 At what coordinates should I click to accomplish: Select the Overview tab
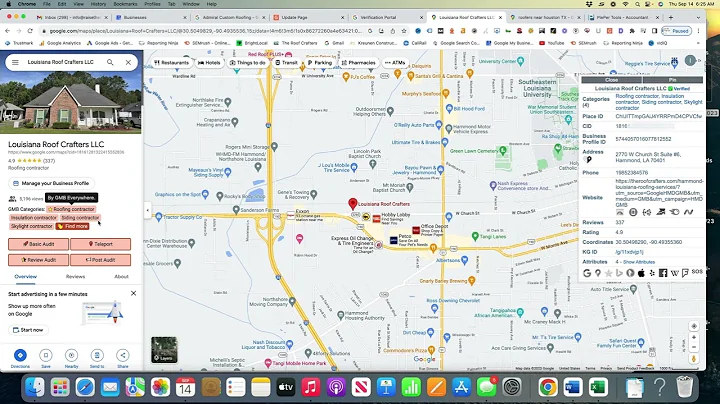click(x=26, y=276)
